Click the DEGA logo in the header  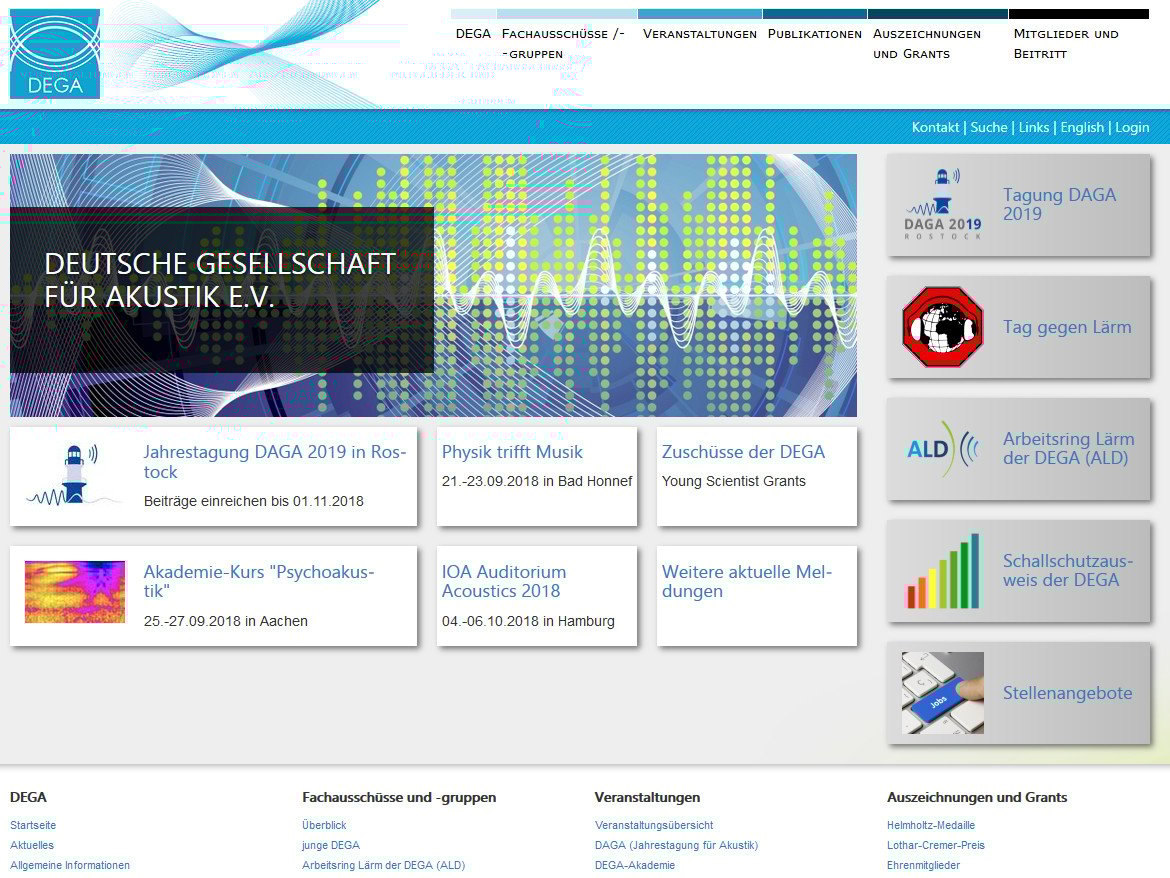54,54
